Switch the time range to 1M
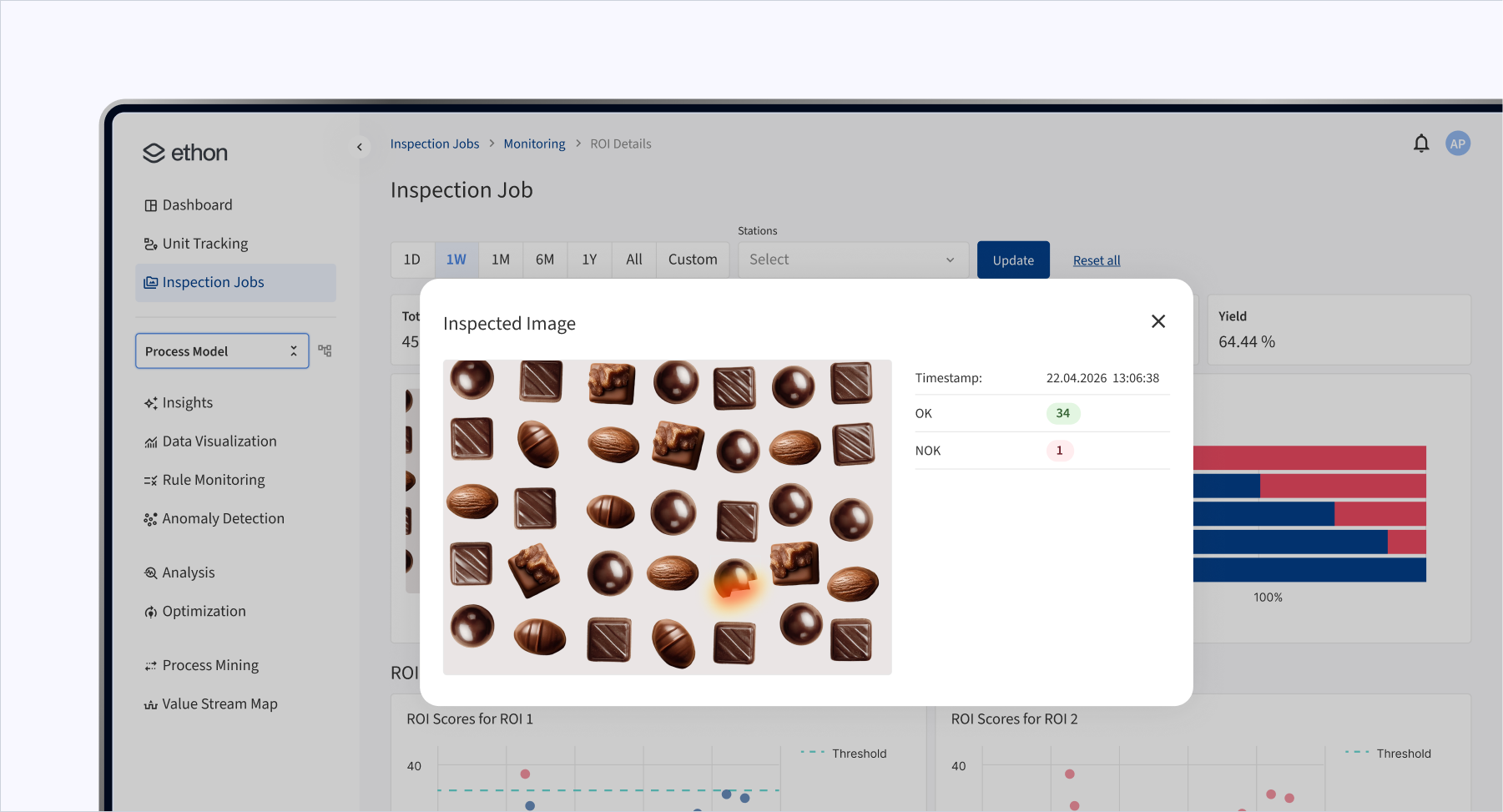This screenshot has height=812, width=1503. 501,260
